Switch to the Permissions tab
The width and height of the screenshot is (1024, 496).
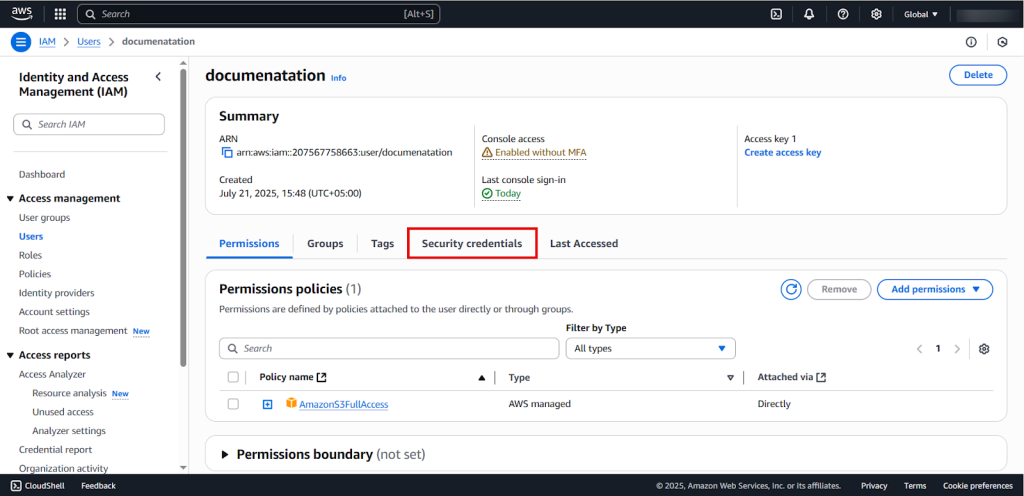[249, 243]
